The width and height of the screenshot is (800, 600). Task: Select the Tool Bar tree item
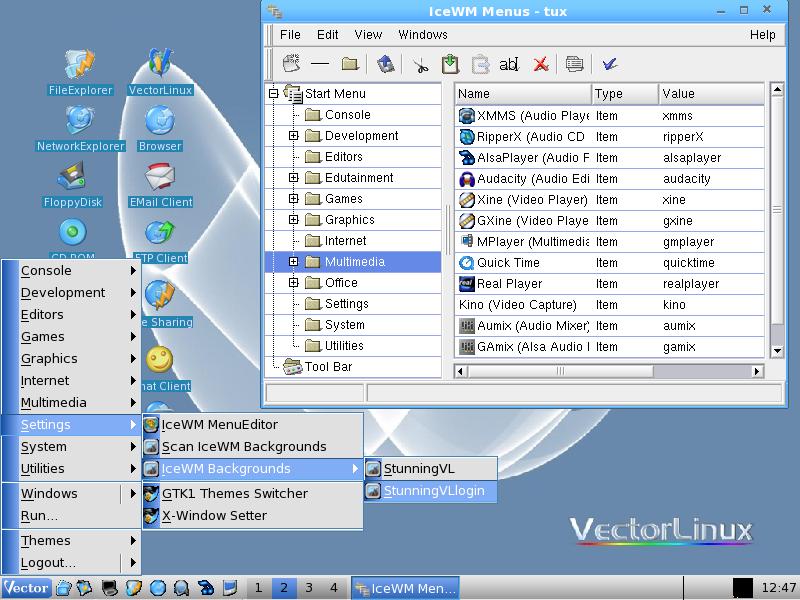[x=328, y=367]
